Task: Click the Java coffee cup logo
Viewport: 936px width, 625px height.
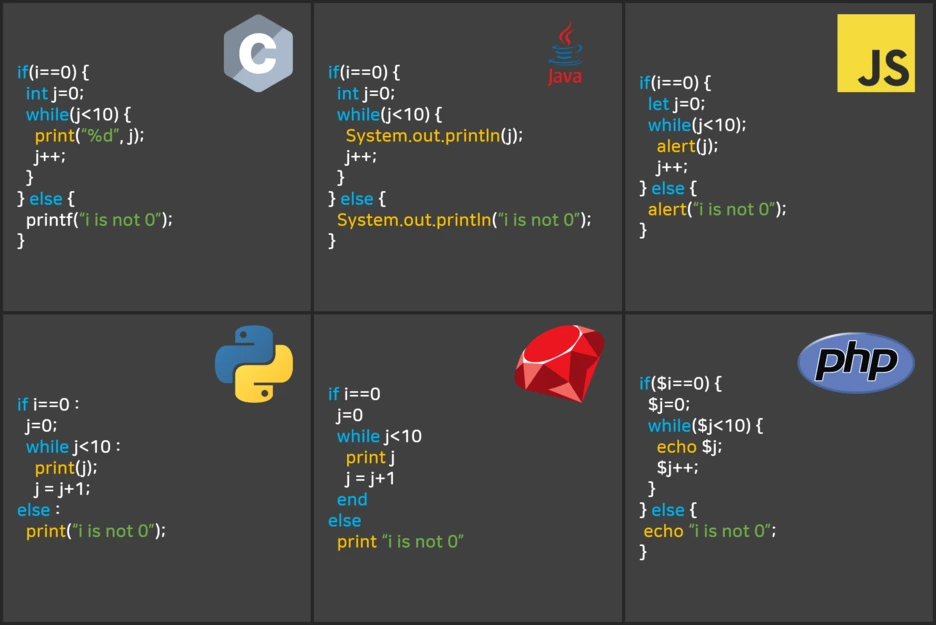Action: coord(565,53)
